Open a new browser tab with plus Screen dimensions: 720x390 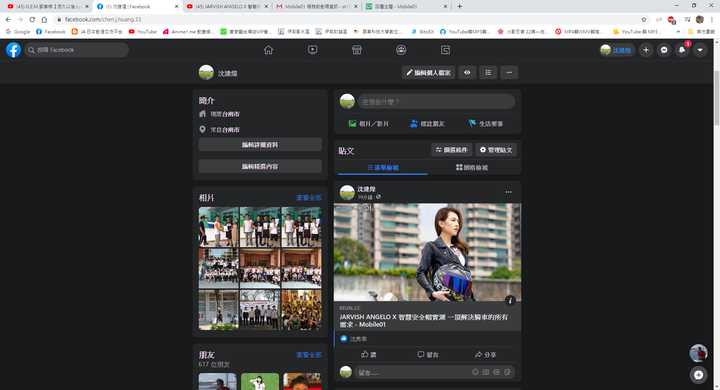point(460,6)
